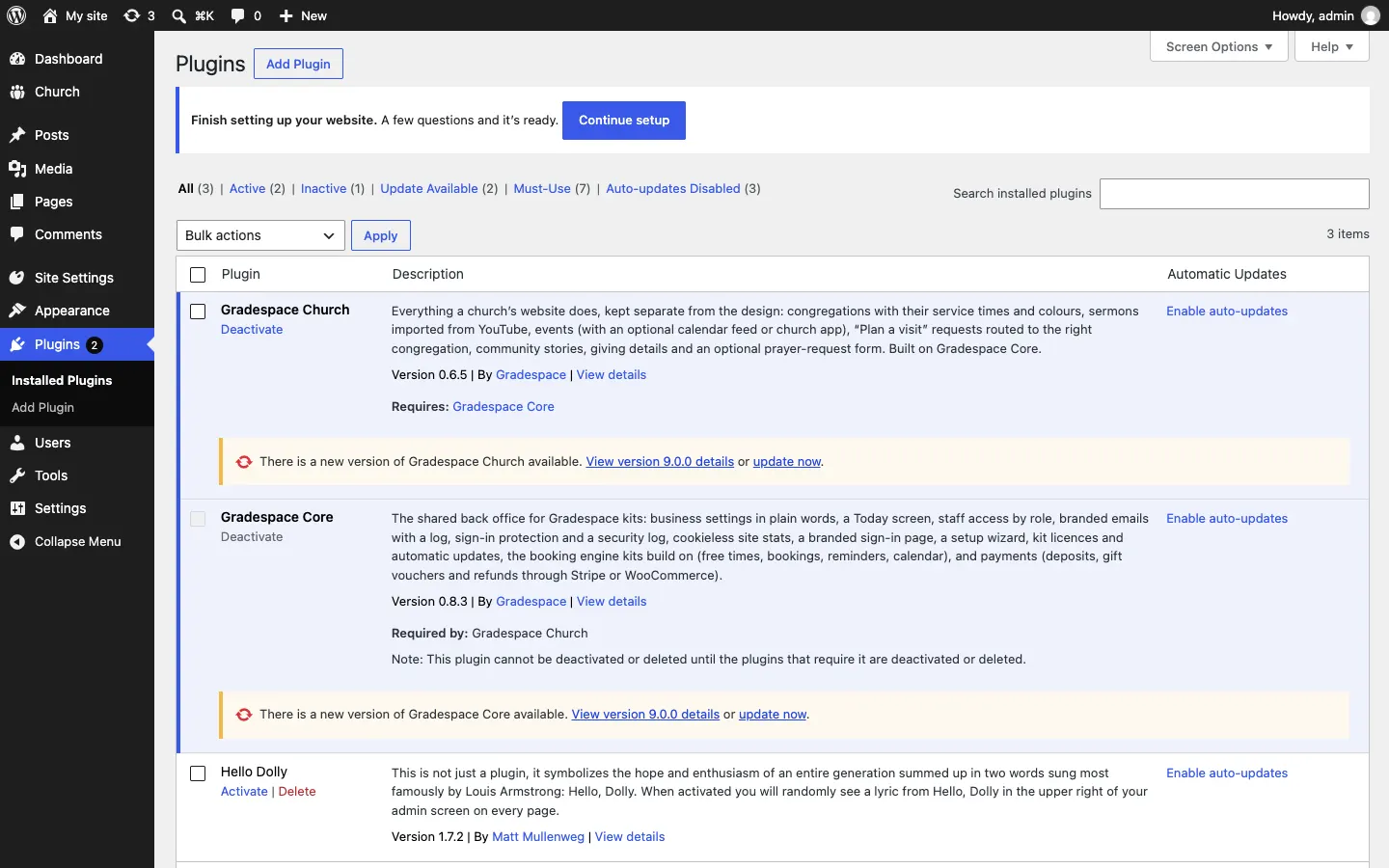Focus the Search installed plugins field
The width and height of the screenshot is (1389, 868).
click(x=1235, y=194)
